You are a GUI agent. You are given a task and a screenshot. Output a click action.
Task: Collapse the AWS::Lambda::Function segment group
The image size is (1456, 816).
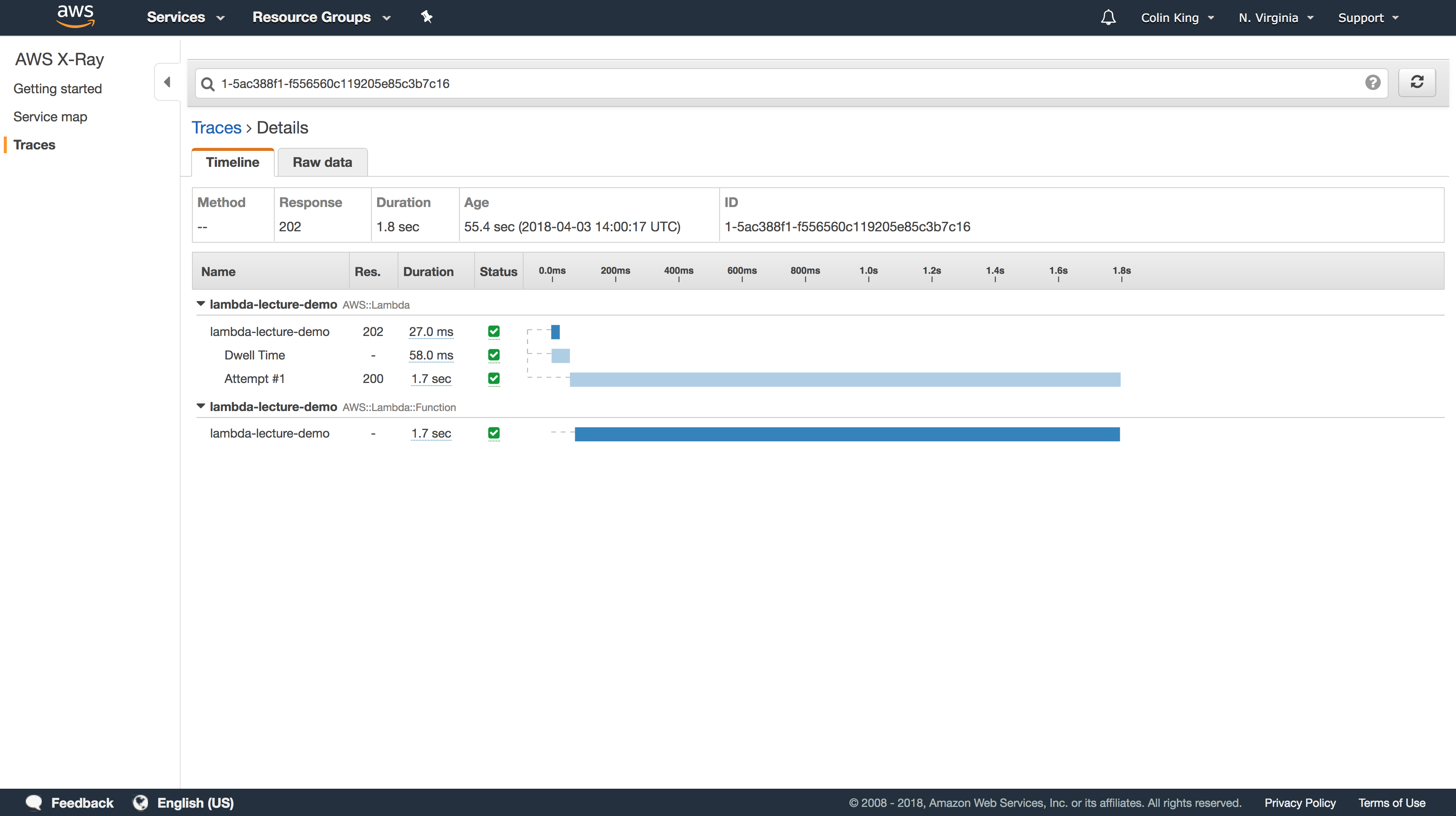click(x=201, y=406)
